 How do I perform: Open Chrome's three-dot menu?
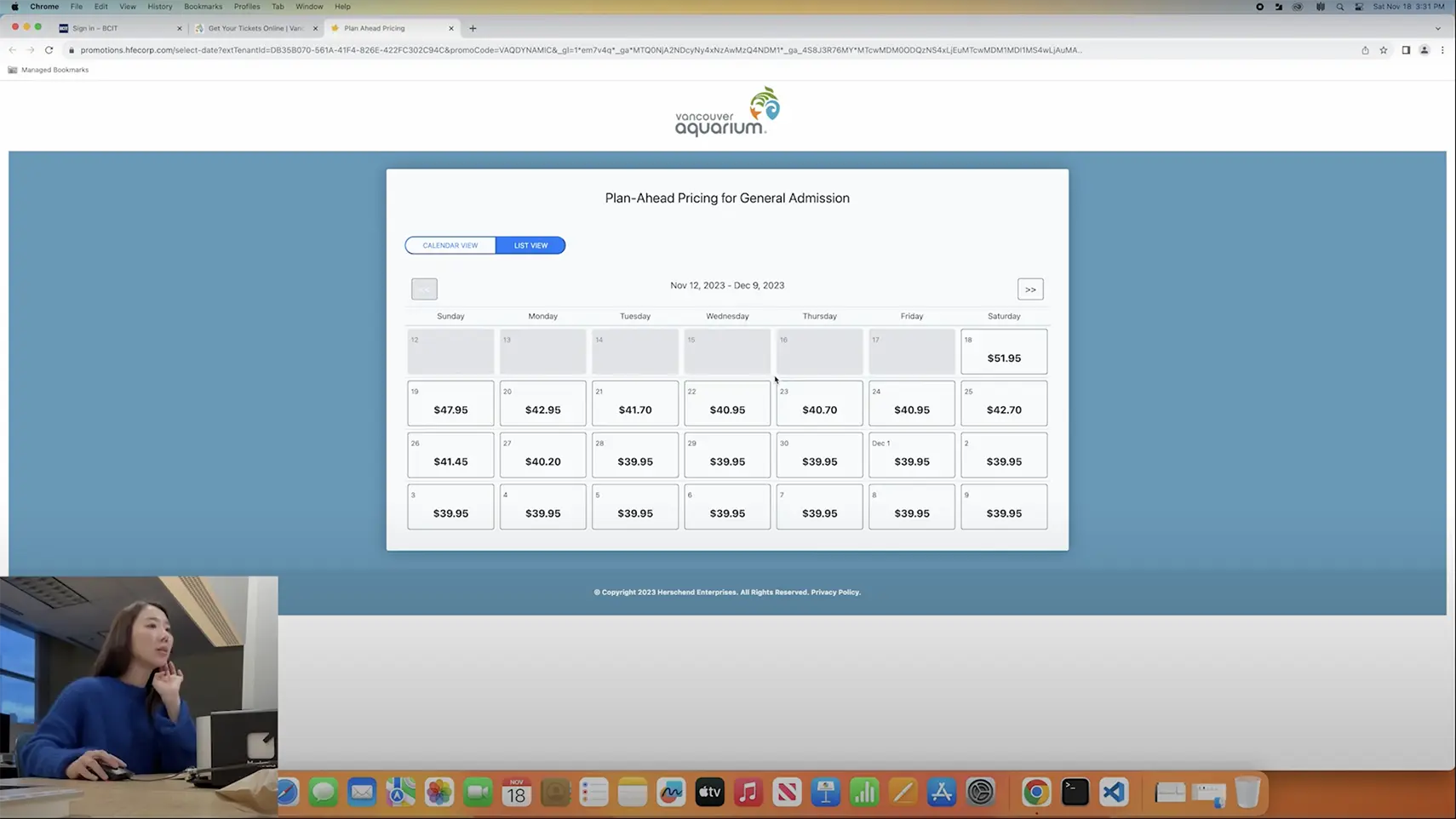coord(1443,50)
